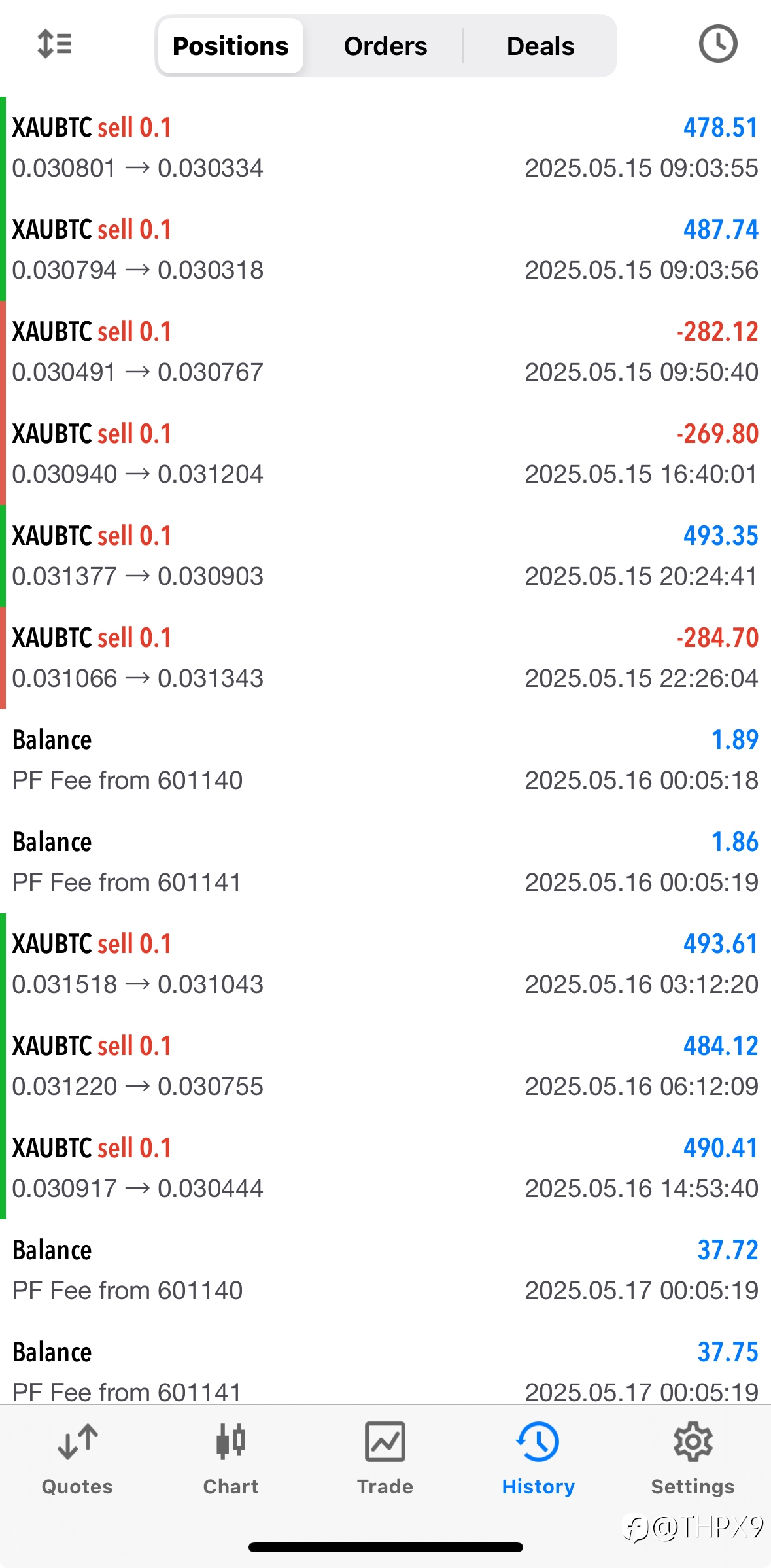Select Balance entry of 37.75
The width and height of the screenshot is (771, 1568).
pos(385,1363)
